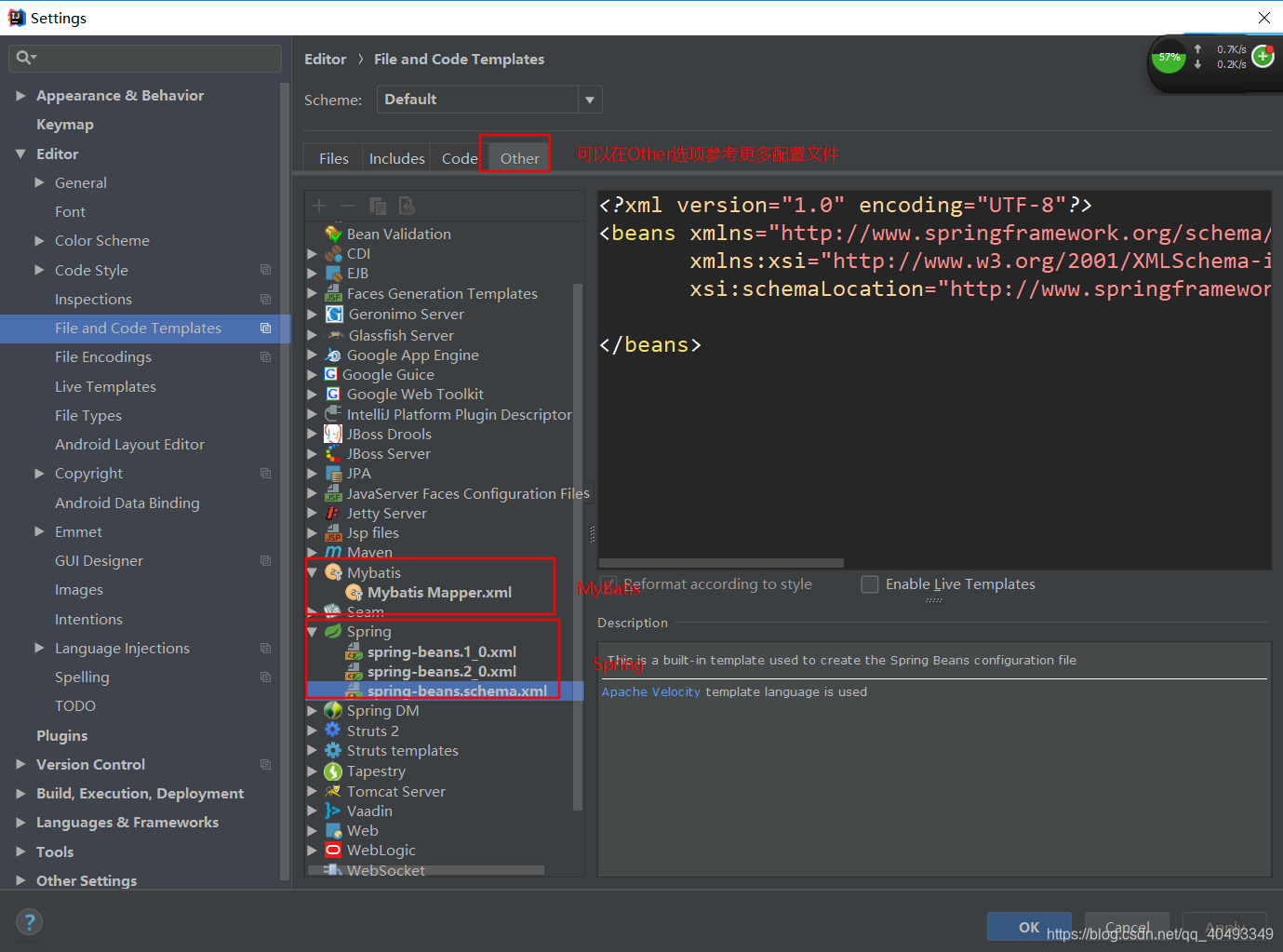The height and width of the screenshot is (952, 1283).
Task: Click the Editor breadcrumb
Action: point(325,59)
